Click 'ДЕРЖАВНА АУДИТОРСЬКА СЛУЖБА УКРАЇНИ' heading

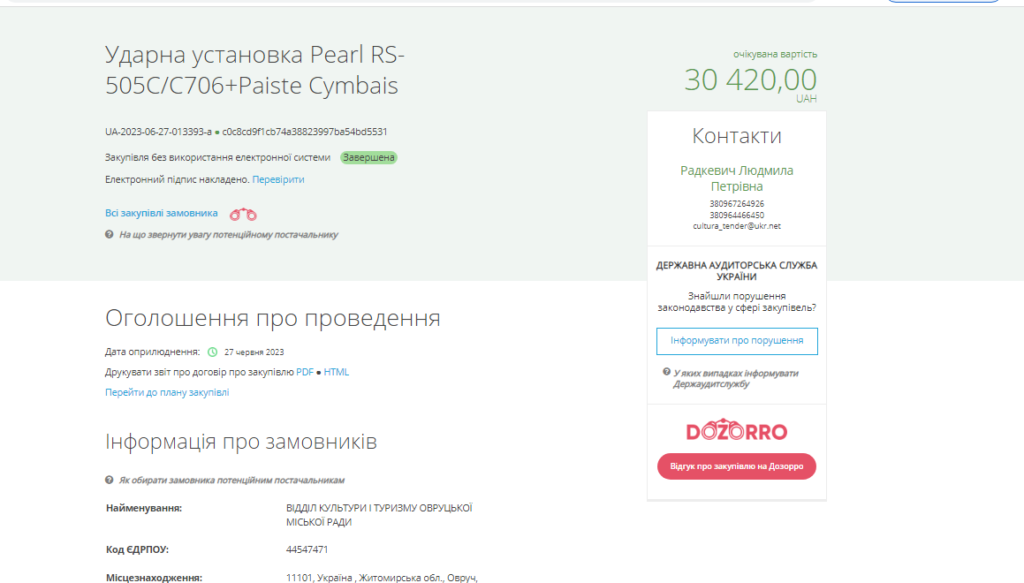(737, 271)
